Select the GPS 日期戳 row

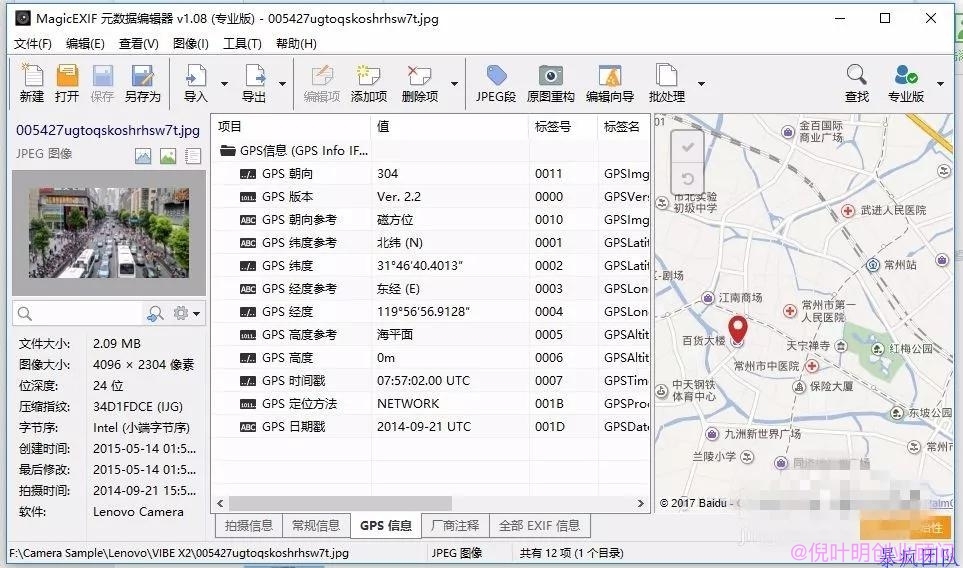431,427
